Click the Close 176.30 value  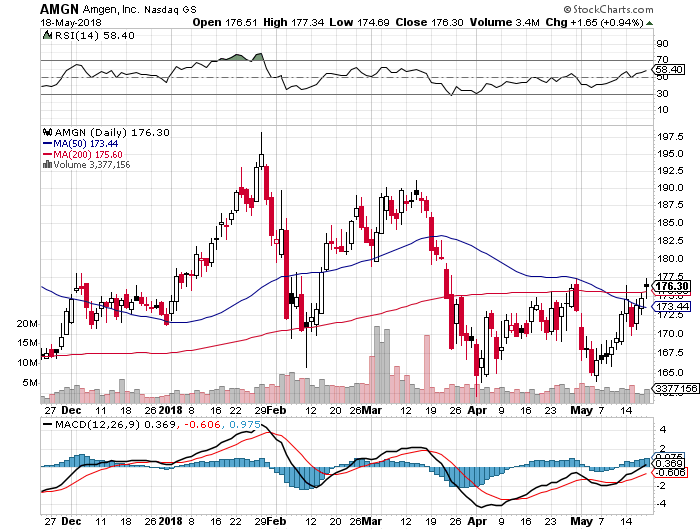[x=429, y=22]
